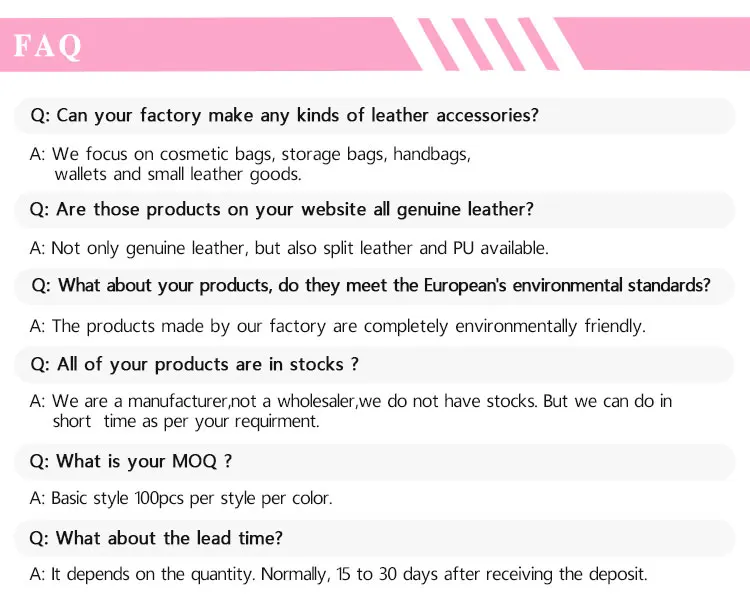Select the leather accessories question row

click(x=375, y=116)
